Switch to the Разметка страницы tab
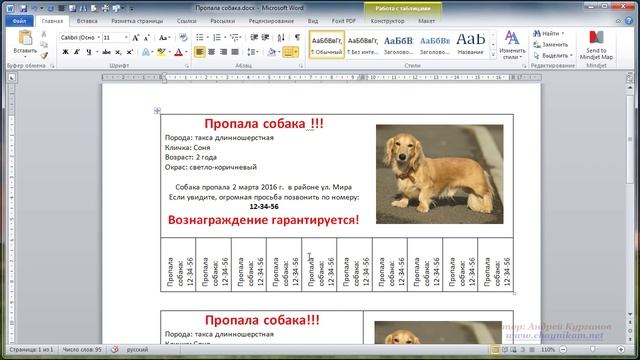Screen dimensions: 640x360 click(137, 21)
